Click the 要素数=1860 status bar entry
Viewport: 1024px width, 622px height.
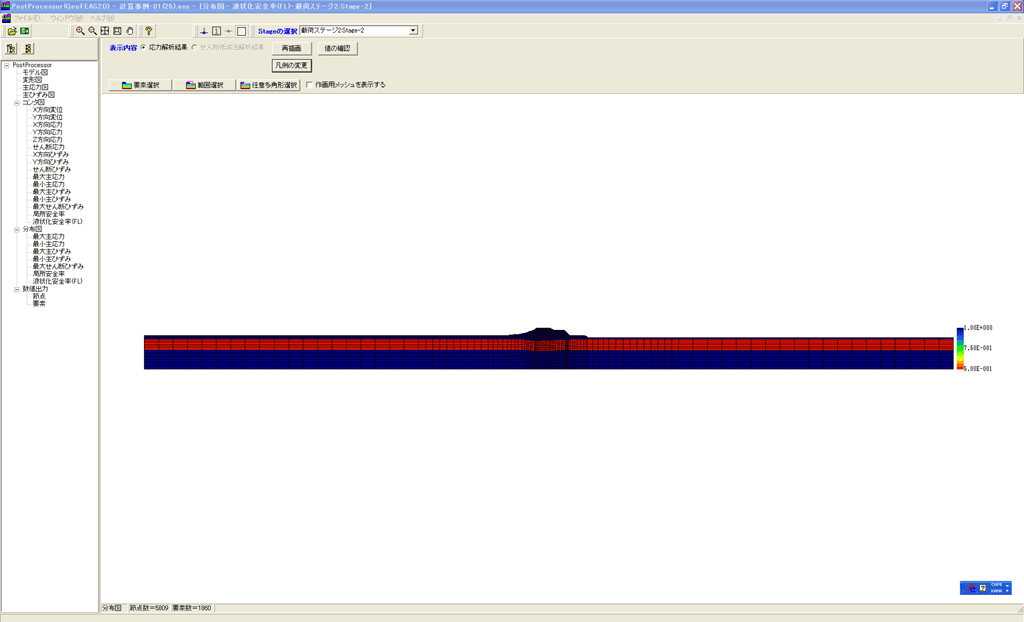192,608
